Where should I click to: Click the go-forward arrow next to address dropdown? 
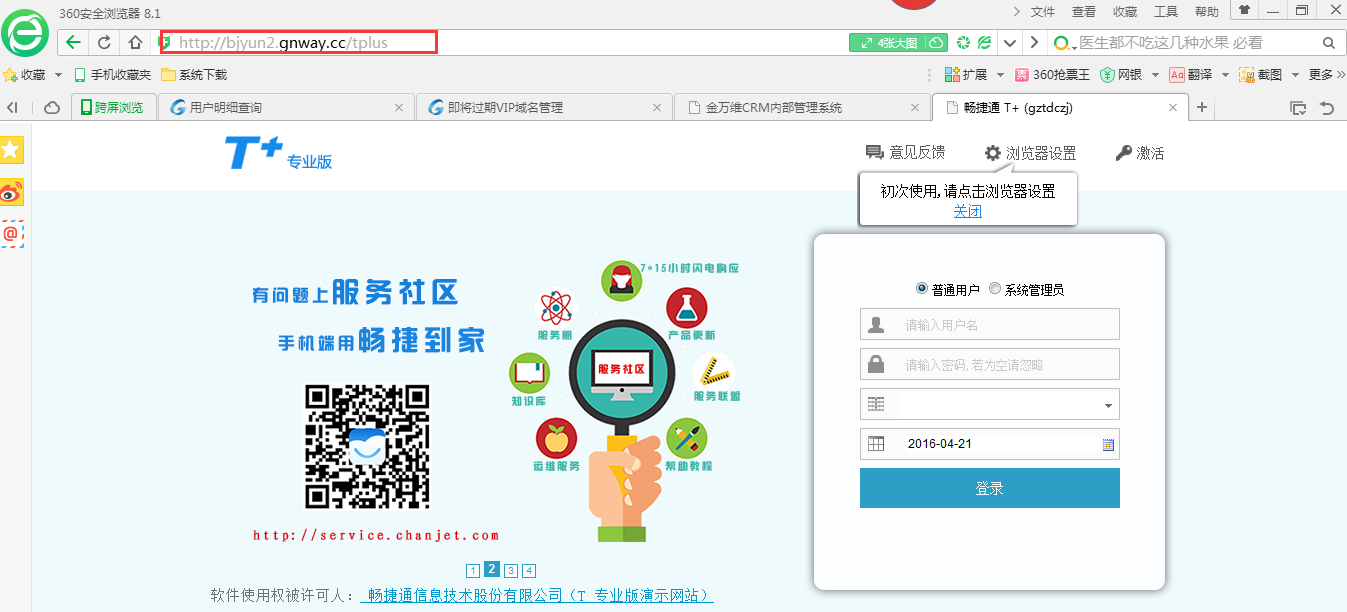pos(1034,43)
